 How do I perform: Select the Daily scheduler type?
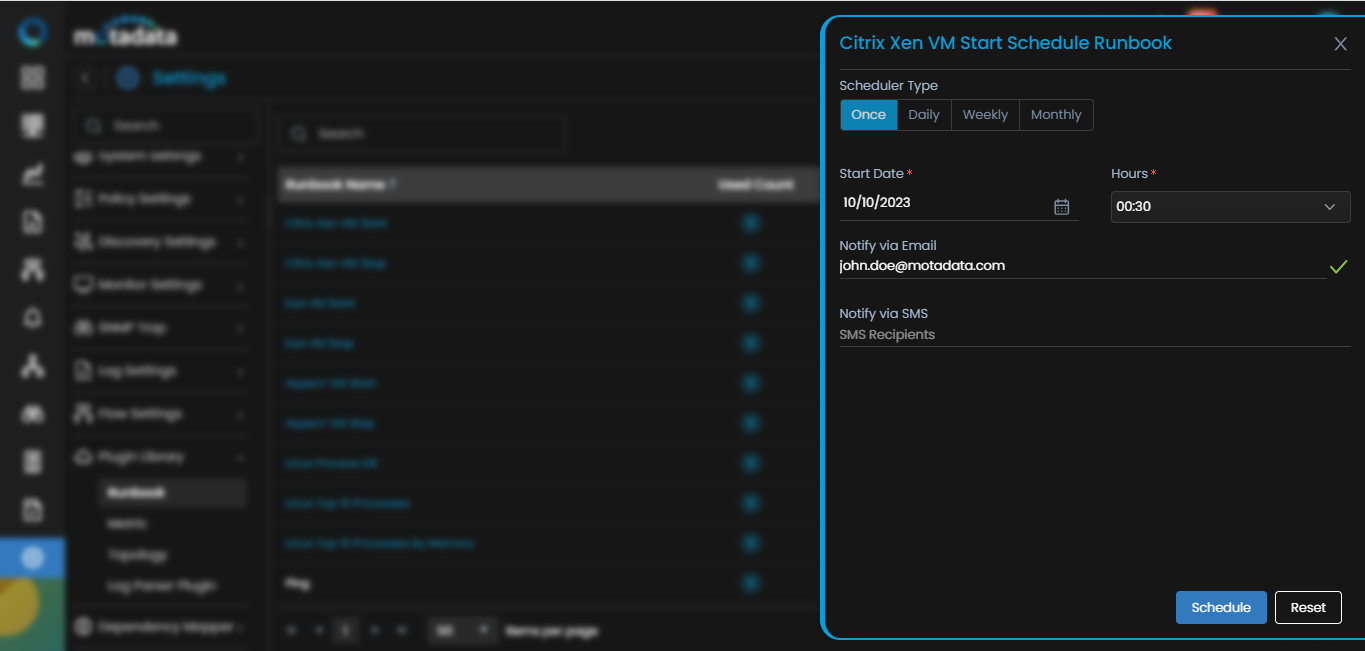tap(924, 115)
